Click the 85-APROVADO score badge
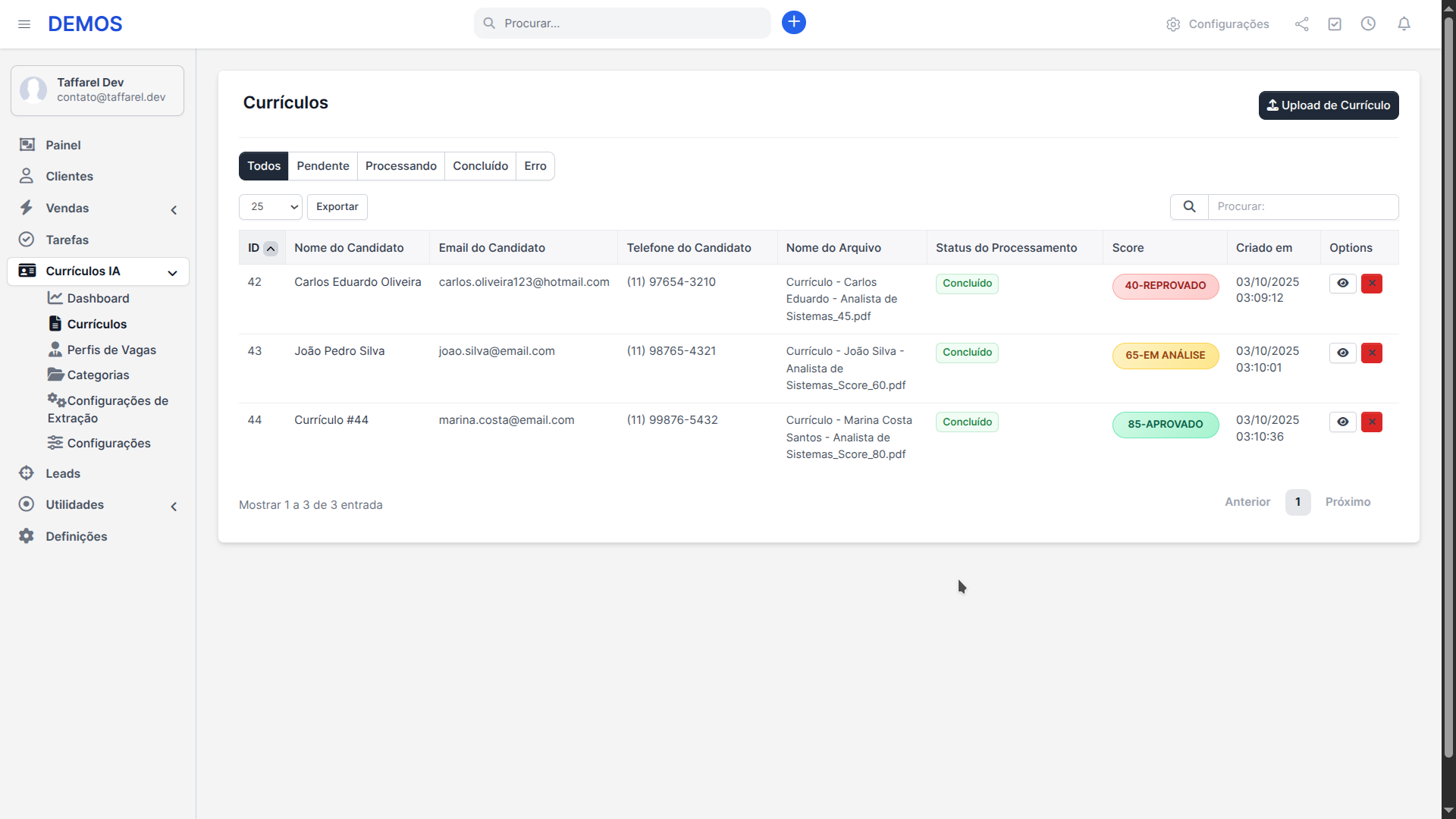The height and width of the screenshot is (819, 1456). pos(1165,425)
